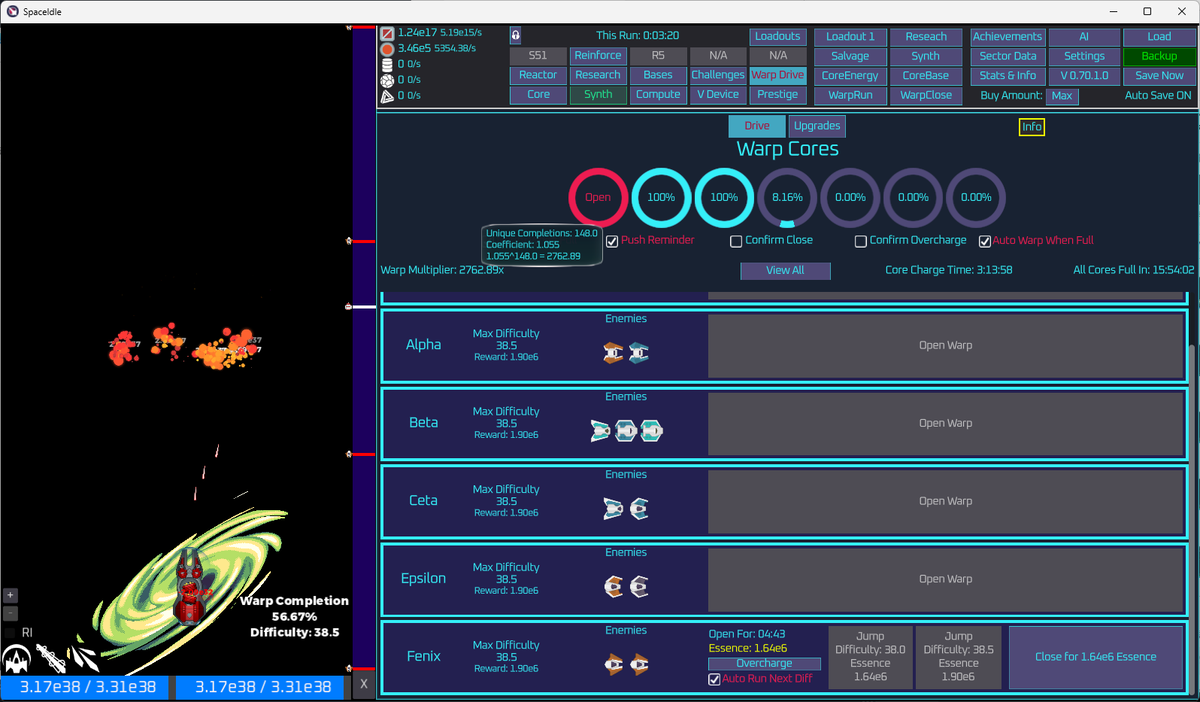
Task: Click the 8.16% warp core ring
Action: [x=787, y=197]
